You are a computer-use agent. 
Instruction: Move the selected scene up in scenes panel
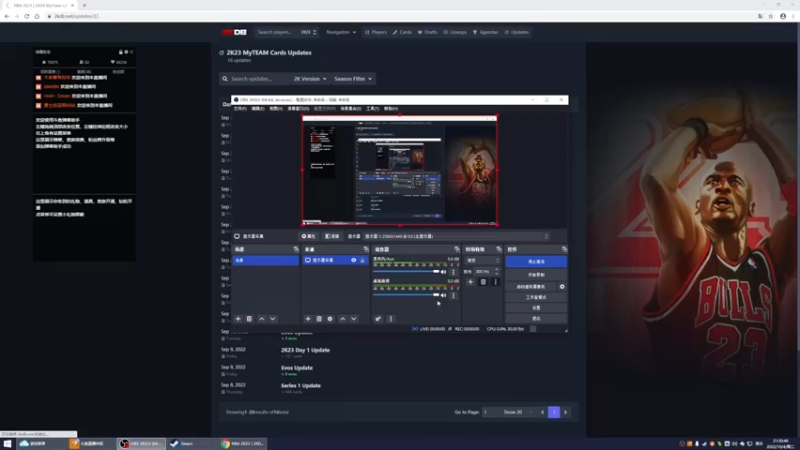[x=262, y=319]
